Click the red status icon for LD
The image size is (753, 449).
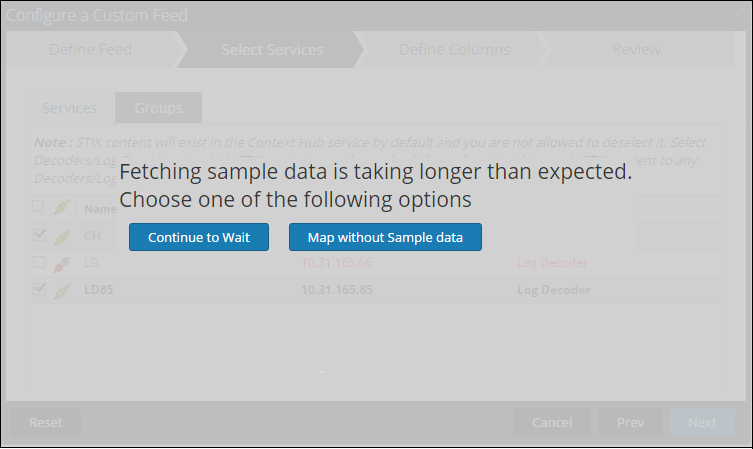pyautogui.click(x=62, y=263)
